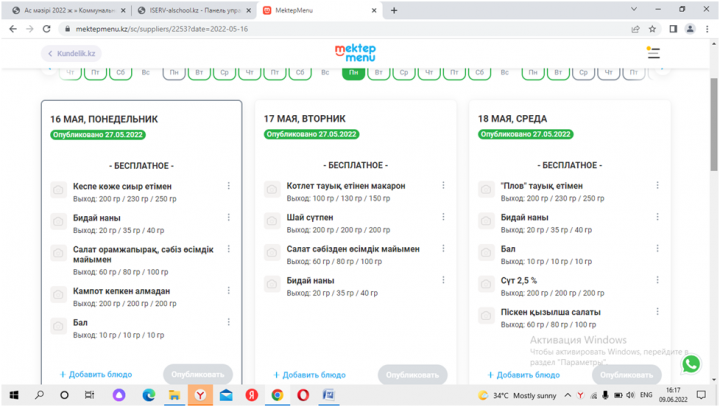Click photo placeholder for "Плов" тауық етімен
Image resolution: width=720 pixels, height=407 pixels.
[486, 189]
